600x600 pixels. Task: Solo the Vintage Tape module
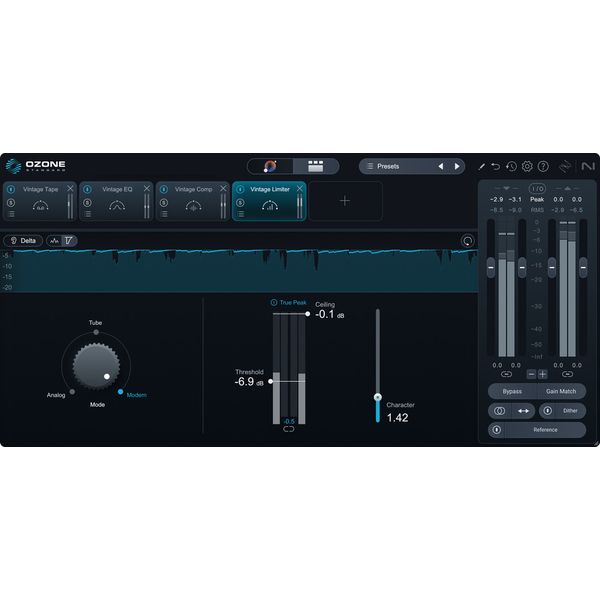(x=11, y=203)
